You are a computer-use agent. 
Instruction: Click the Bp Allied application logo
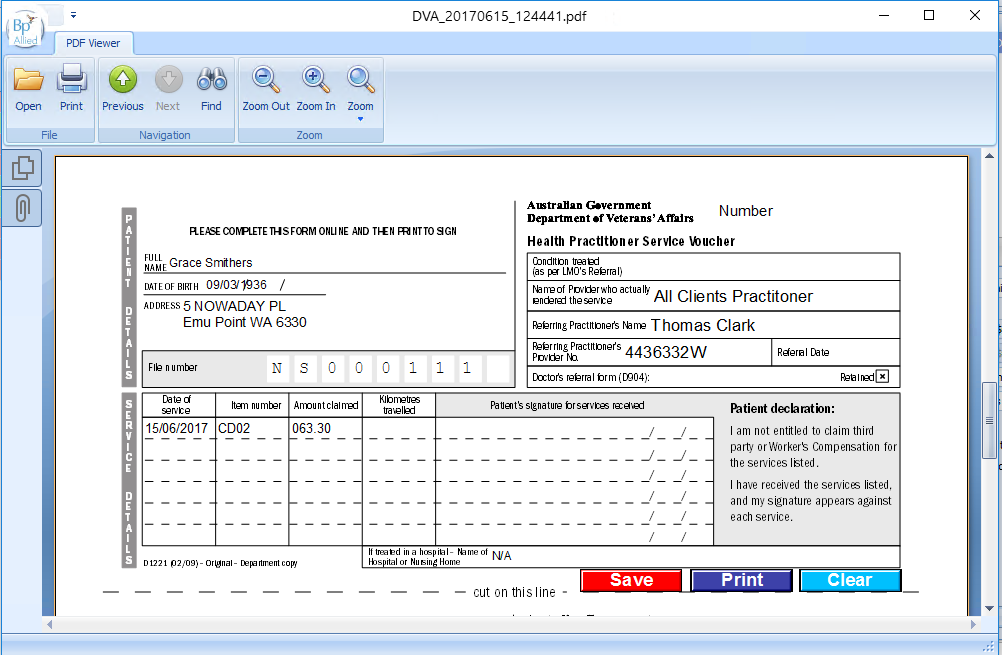click(25, 29)
